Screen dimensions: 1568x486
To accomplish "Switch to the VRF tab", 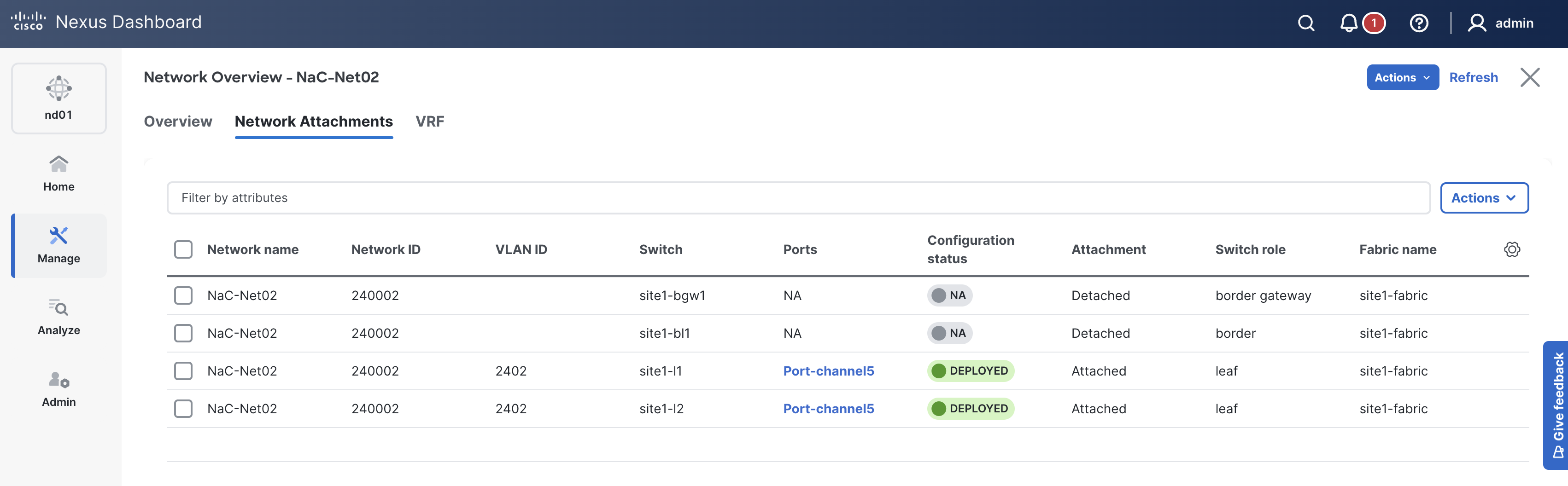I will tap(430, 121).
